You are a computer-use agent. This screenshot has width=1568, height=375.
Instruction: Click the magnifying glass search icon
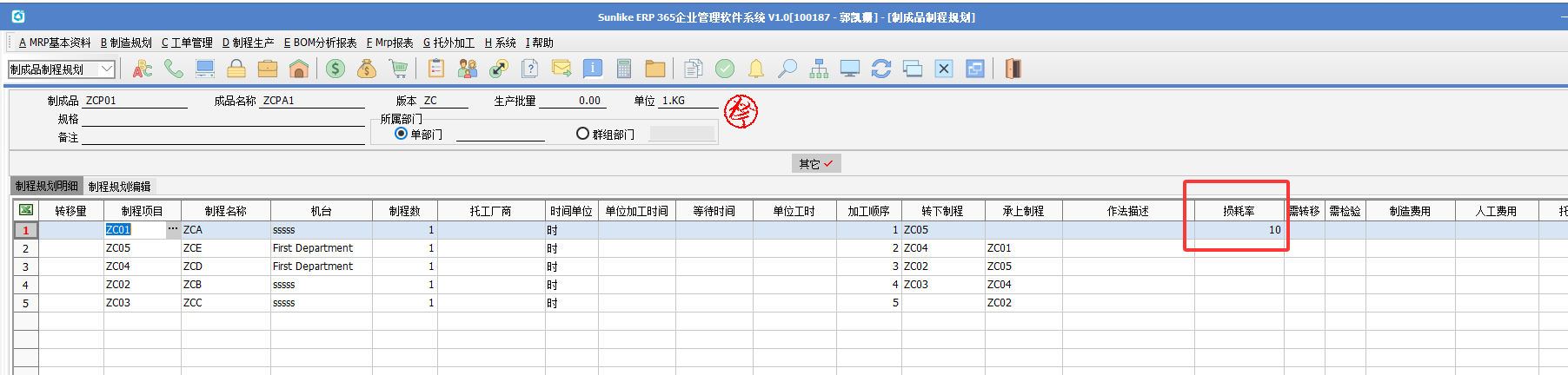click(x=787, y=69)
